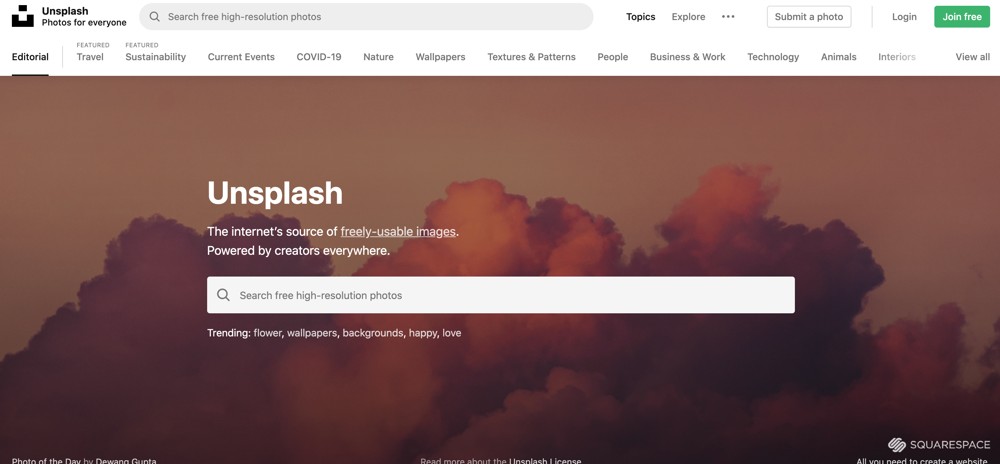Open Dewang Gupta photographer link
The image size is (1000, 464).
click(126, 460)
